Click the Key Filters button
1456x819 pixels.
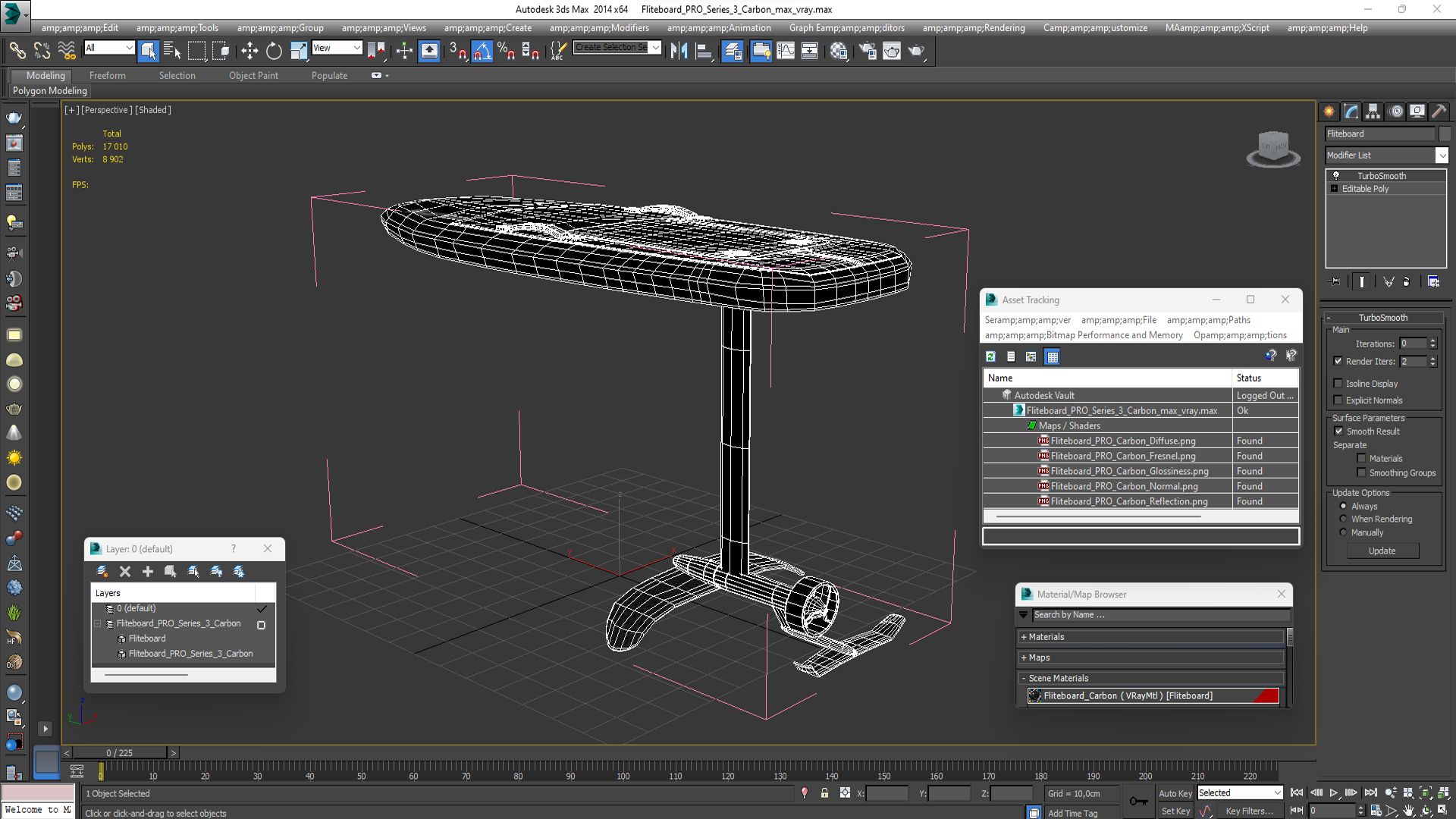coord(1249,811)
